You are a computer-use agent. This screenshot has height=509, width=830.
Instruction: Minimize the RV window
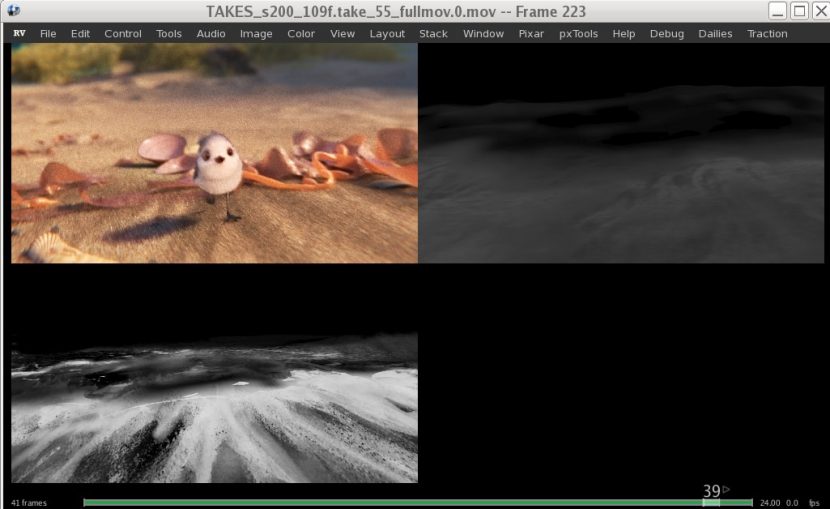point(779,11)
